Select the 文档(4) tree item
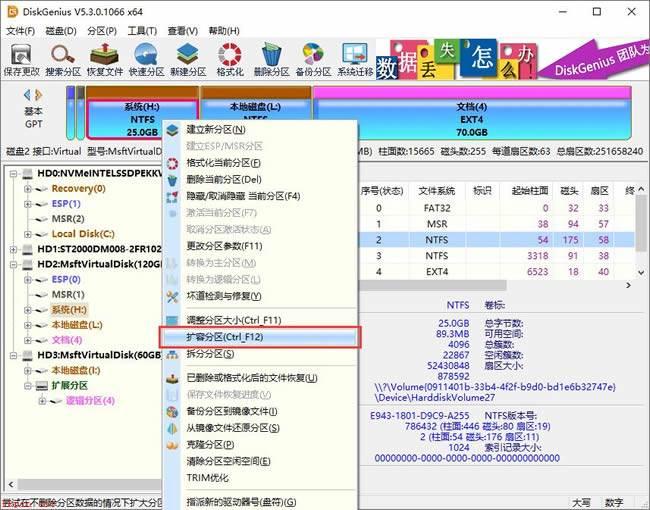This screenshot has height=510, width=650. 67,340
